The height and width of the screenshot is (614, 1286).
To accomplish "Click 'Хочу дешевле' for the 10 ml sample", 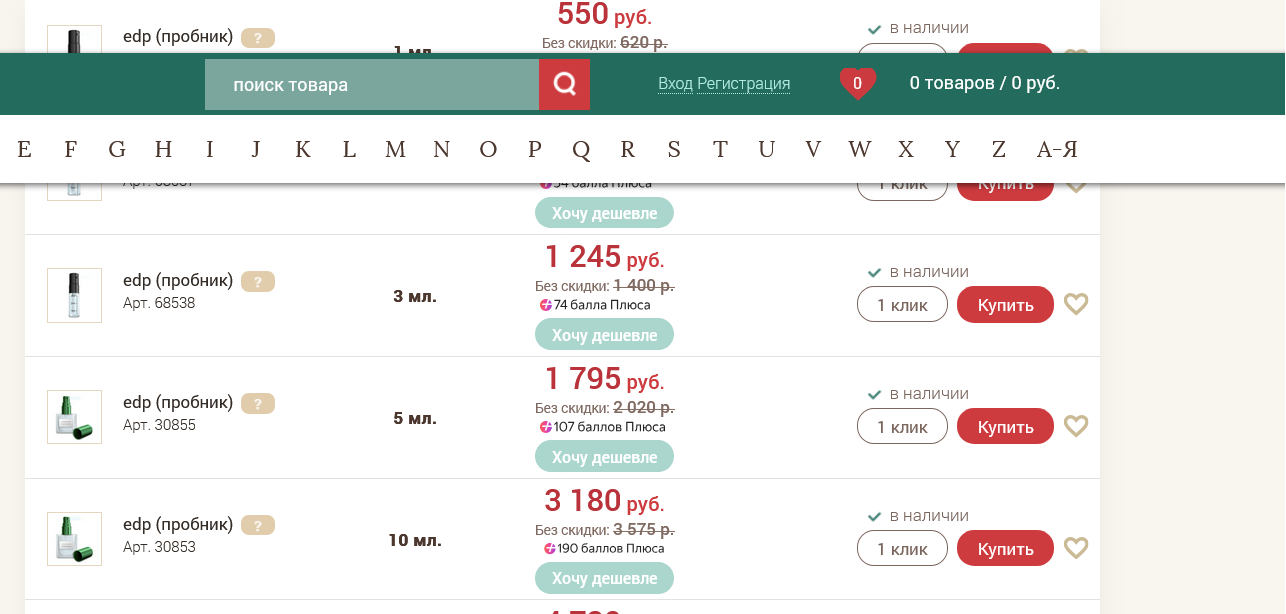I will (604, 578).
